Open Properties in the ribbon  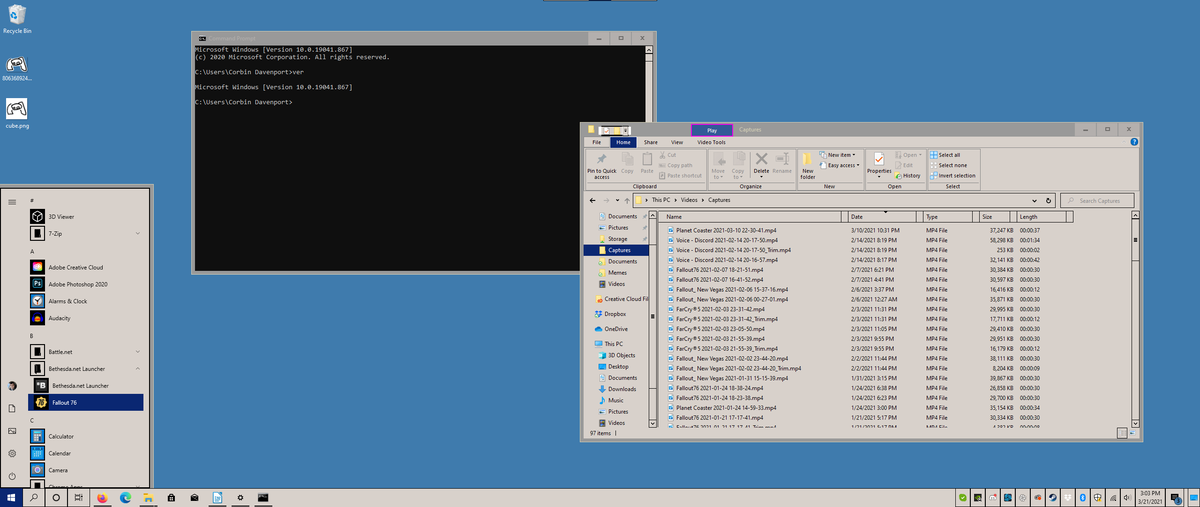(879, 164)
